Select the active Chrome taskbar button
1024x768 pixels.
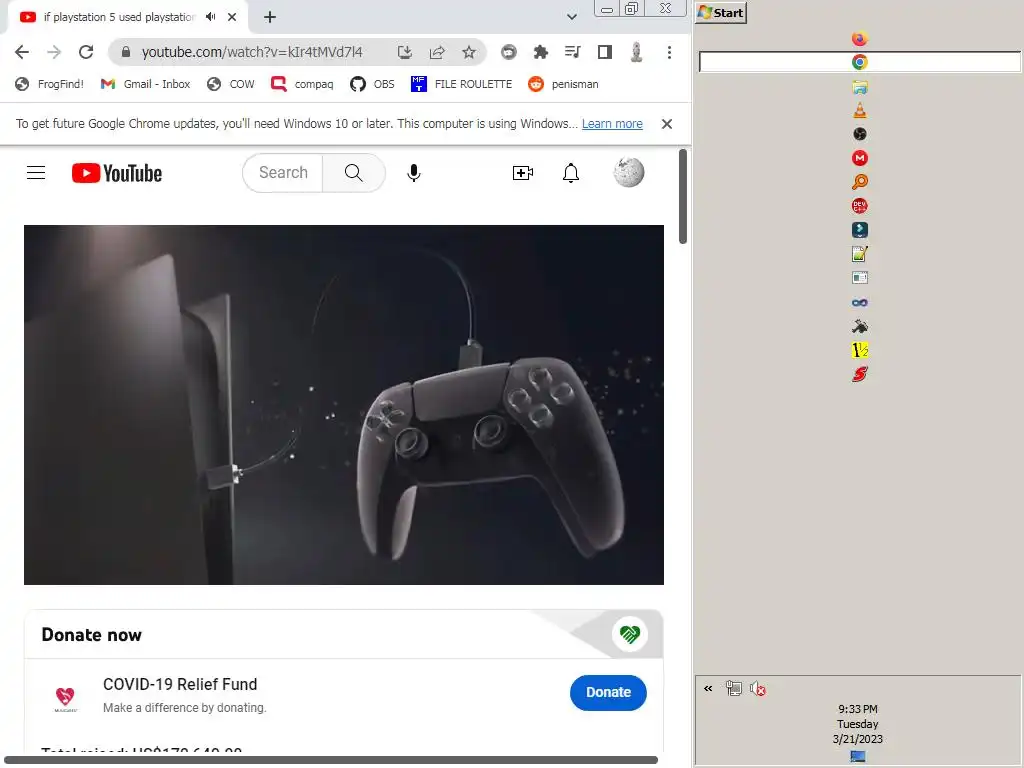(x=859, y=62)
